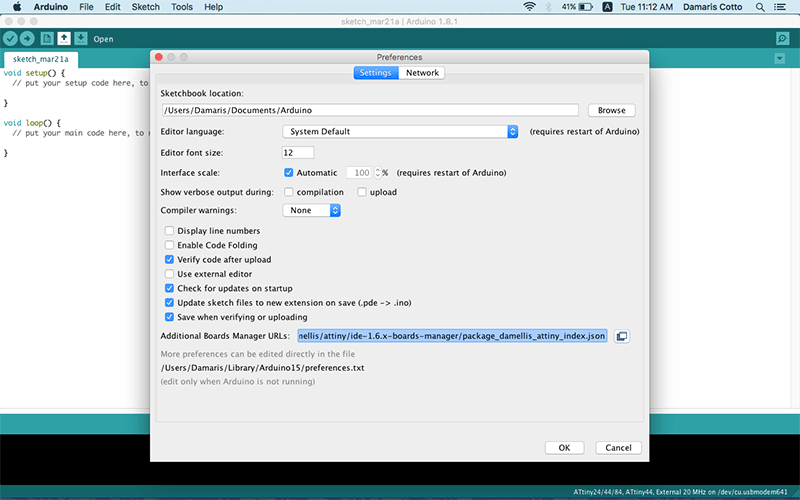Enable verbose output during compilation
800x500 pixels.
point(289,192)
